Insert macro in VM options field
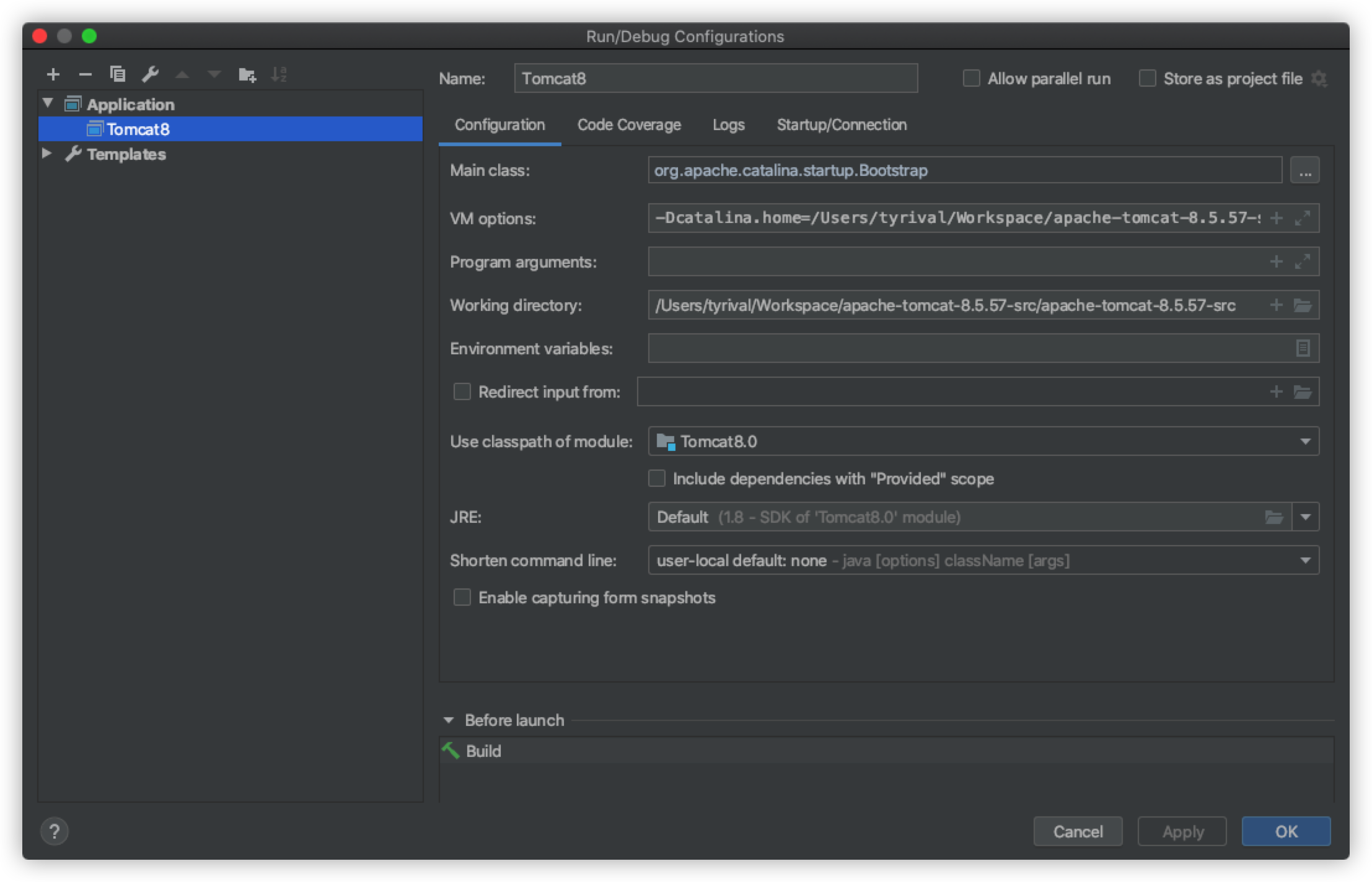 click(x=1277, y=218)
